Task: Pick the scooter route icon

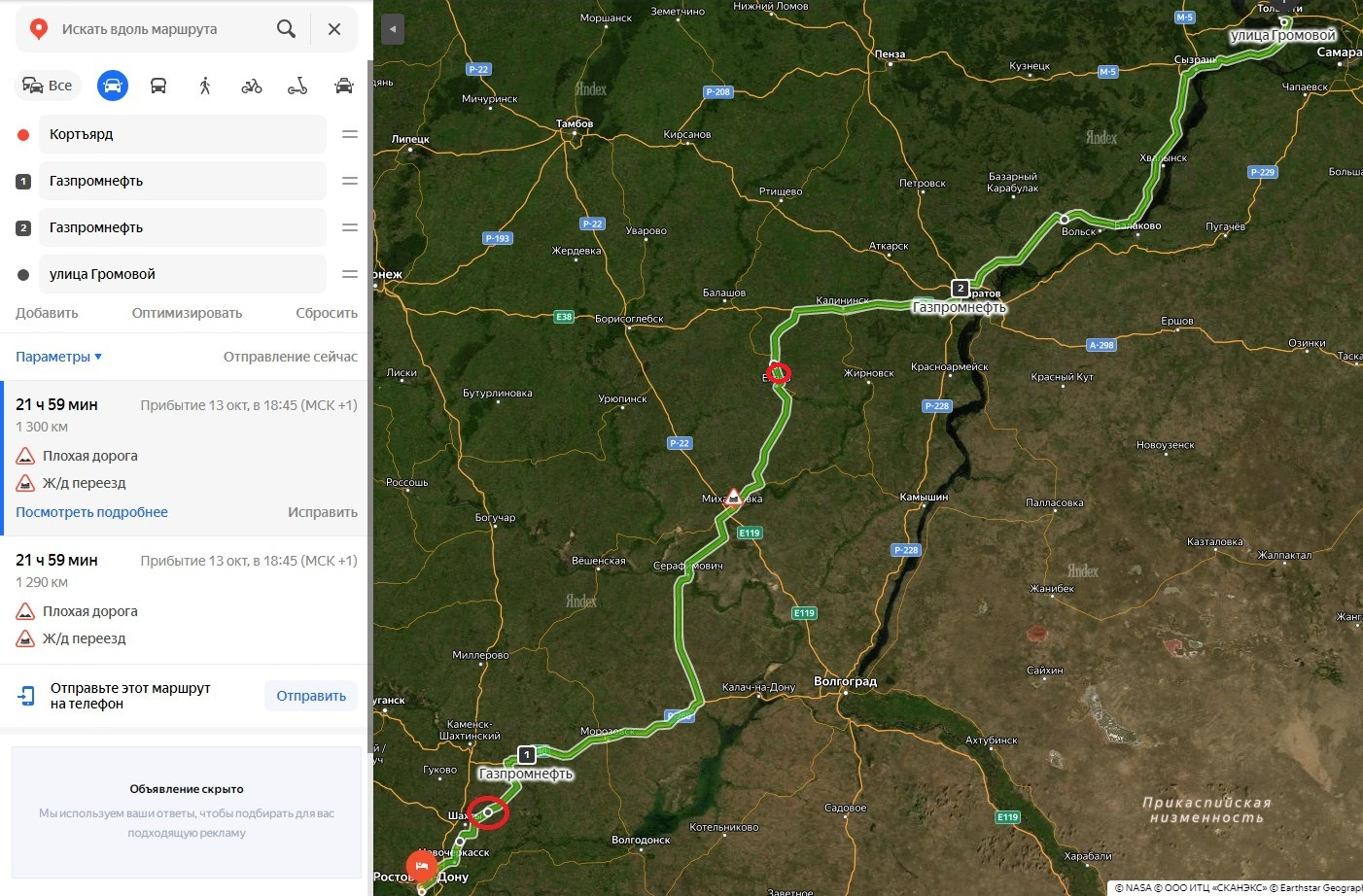Action: point(297,86)
